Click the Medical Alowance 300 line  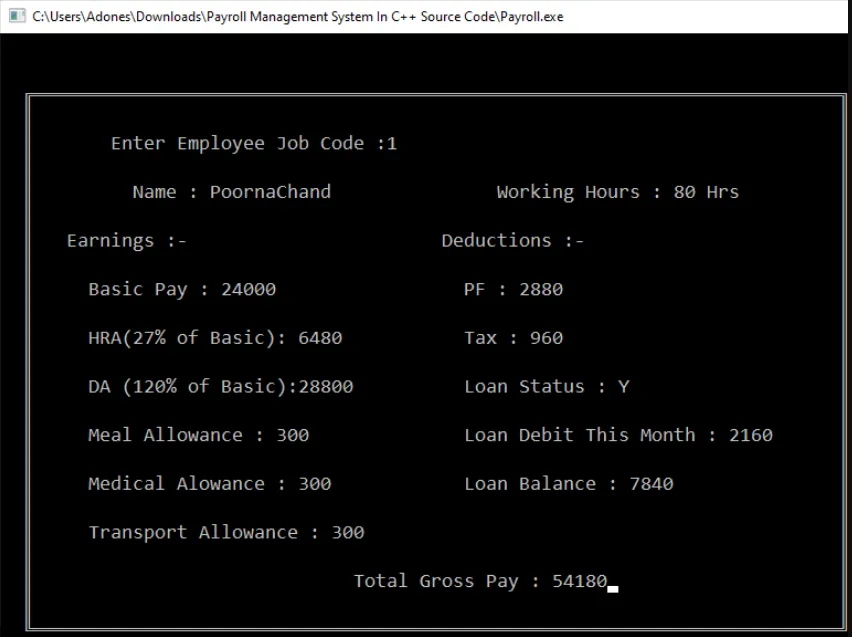click(209, 484)
